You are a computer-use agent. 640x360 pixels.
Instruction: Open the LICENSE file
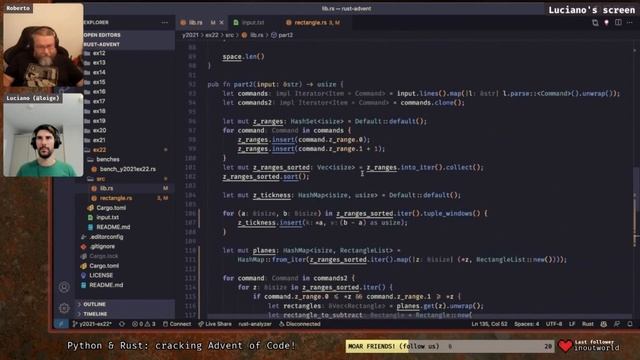pyautogui.click(x=100, y=276)
